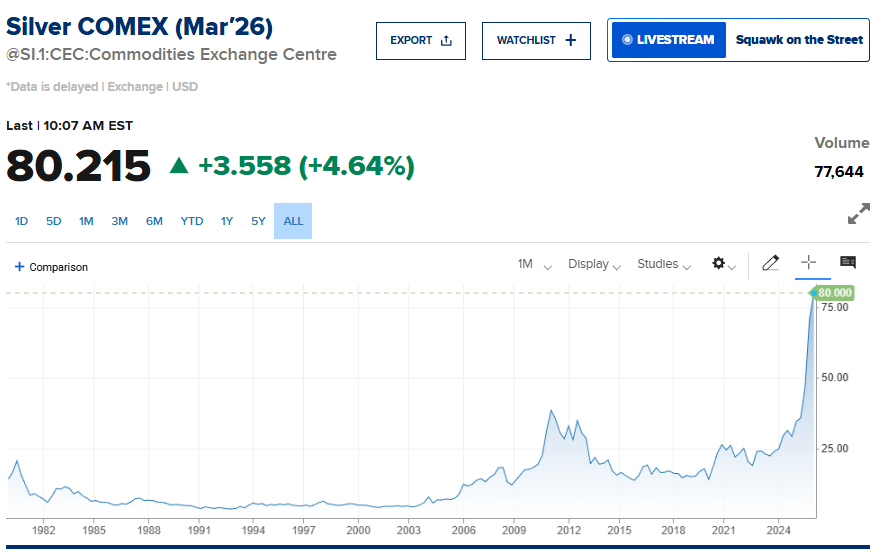Activate the pencil drawing tool
This screenshot has width=885, height=558.
point(770,263)
